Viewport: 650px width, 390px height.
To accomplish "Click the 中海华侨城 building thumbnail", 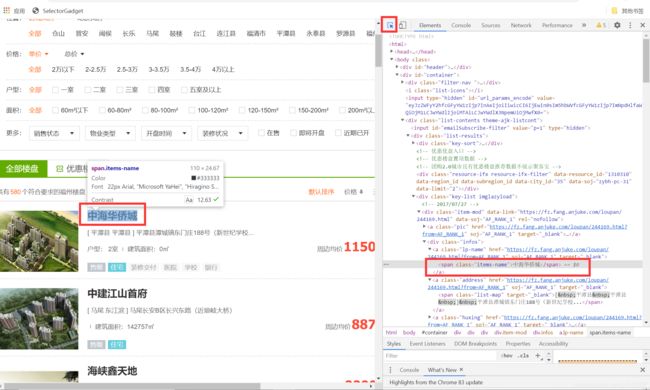I will click(39, 241).
